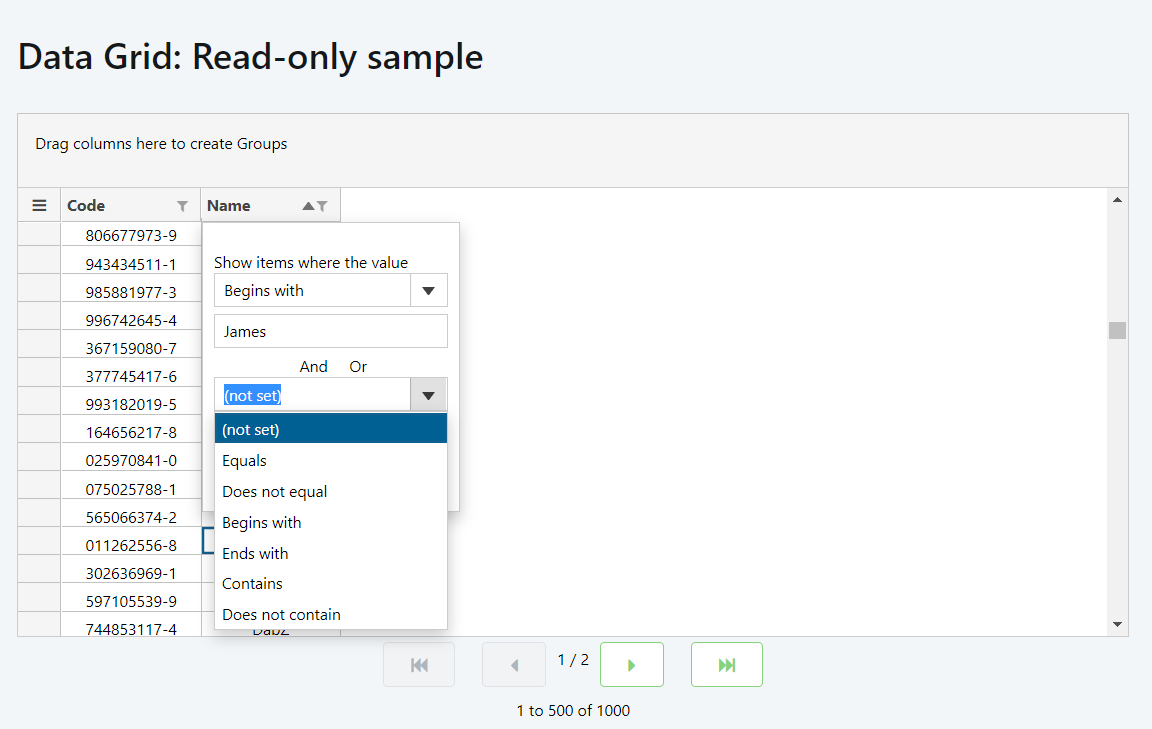Select the "And" logical operator
This screenshot has height=729, width=1152.
(313, 366)
